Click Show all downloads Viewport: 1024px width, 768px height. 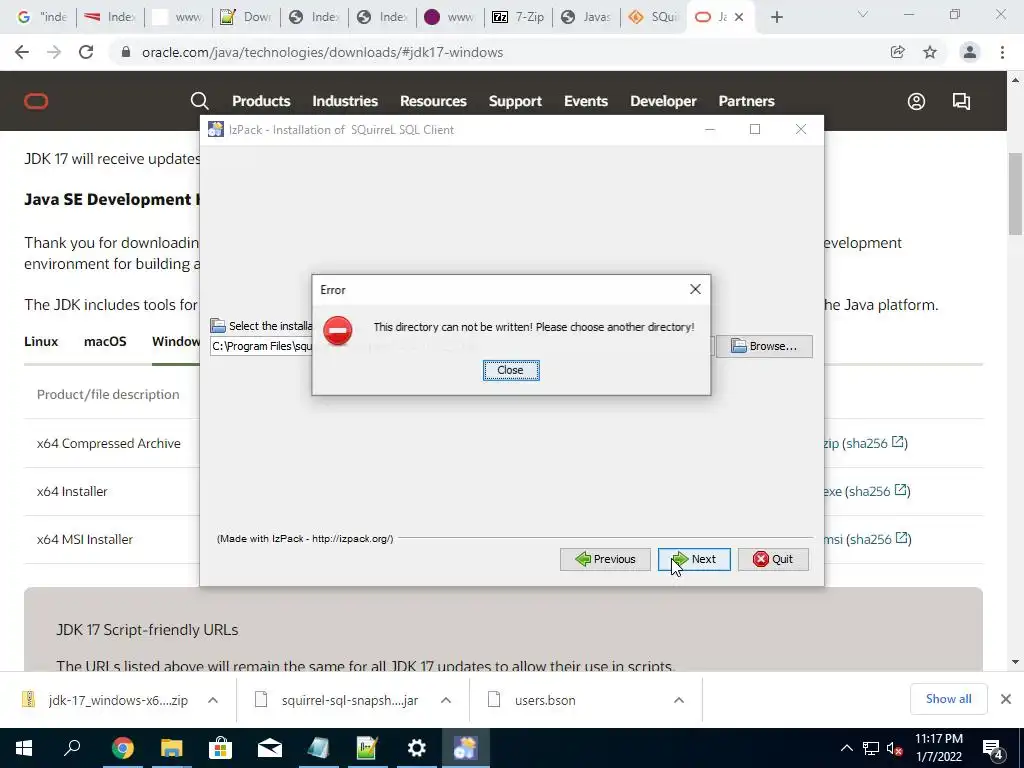pos(948,699)
